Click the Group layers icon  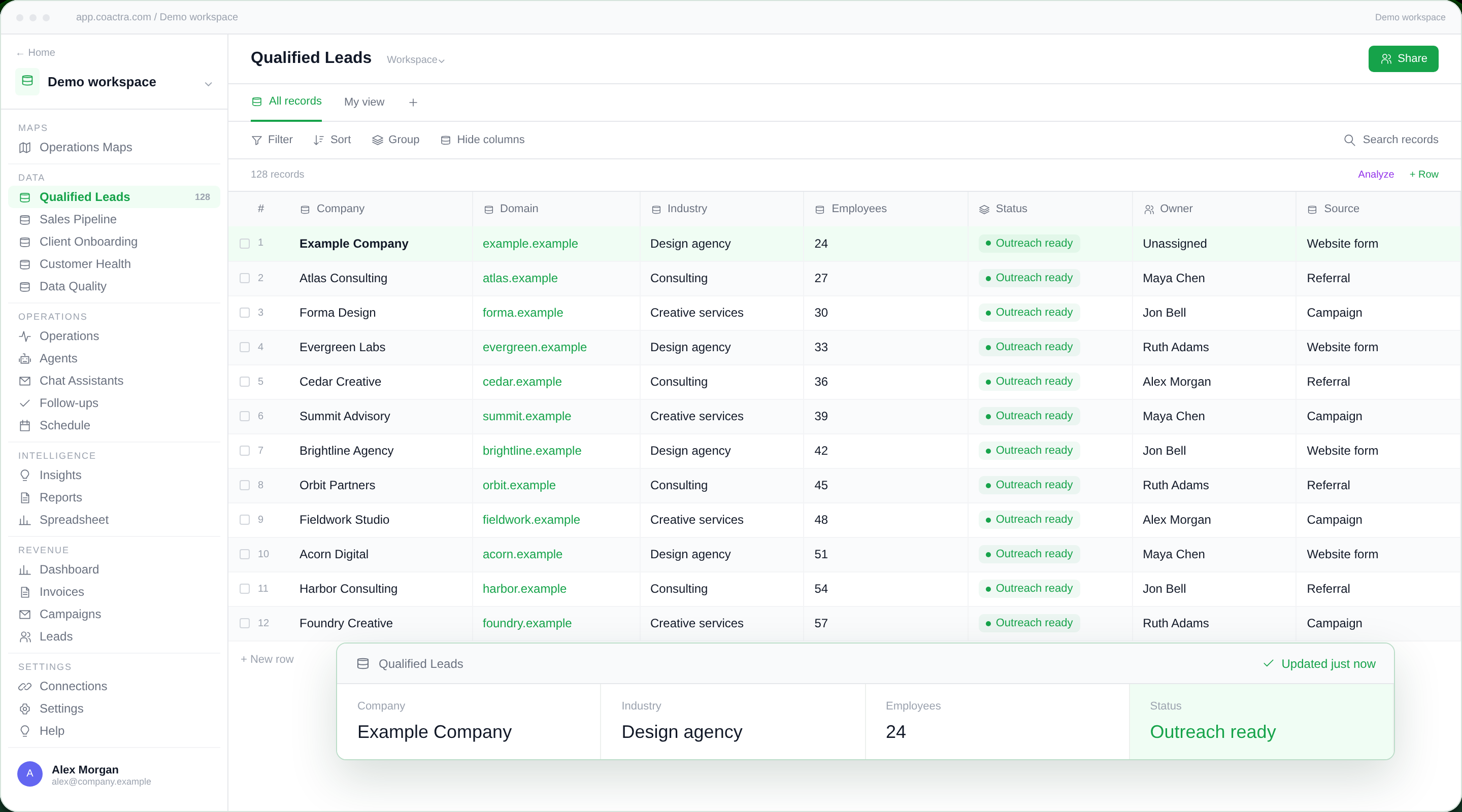tap(377, 140)
